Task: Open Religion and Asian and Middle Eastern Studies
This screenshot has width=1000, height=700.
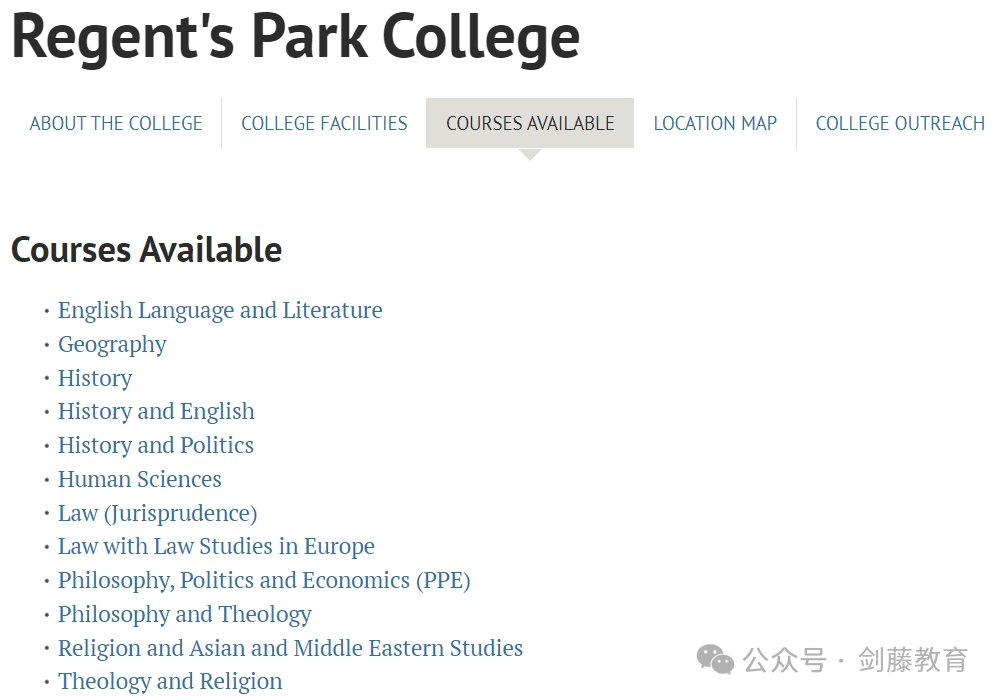Action: 290,648
